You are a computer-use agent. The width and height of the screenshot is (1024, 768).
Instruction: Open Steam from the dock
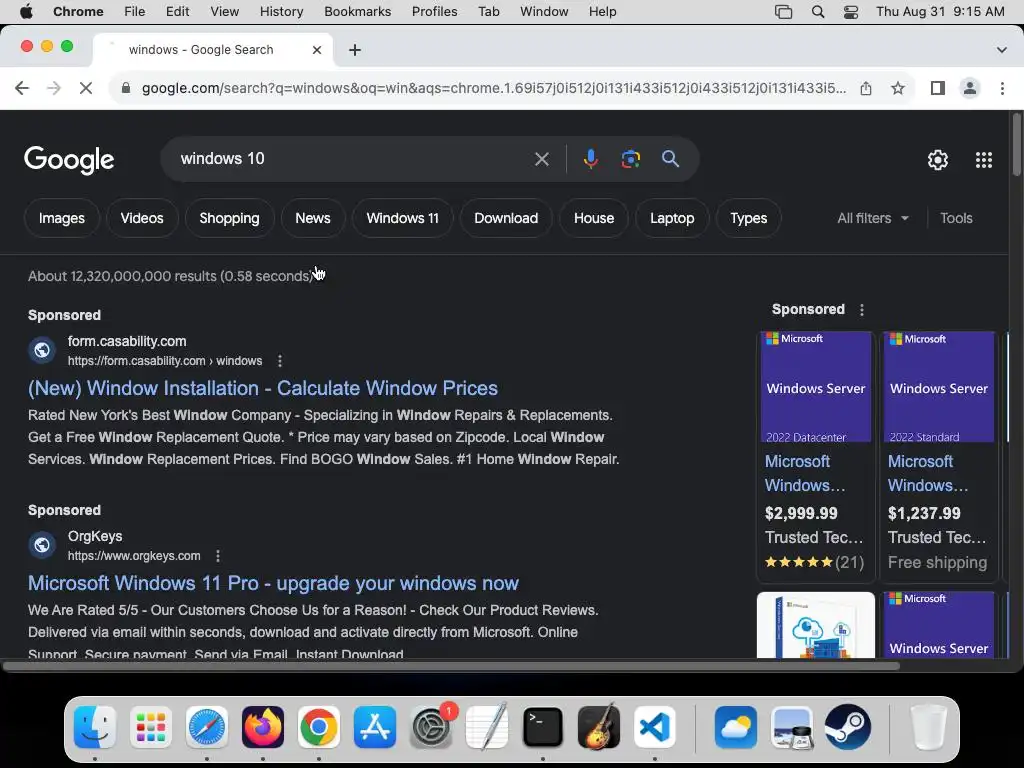click(x=848, y=727)
